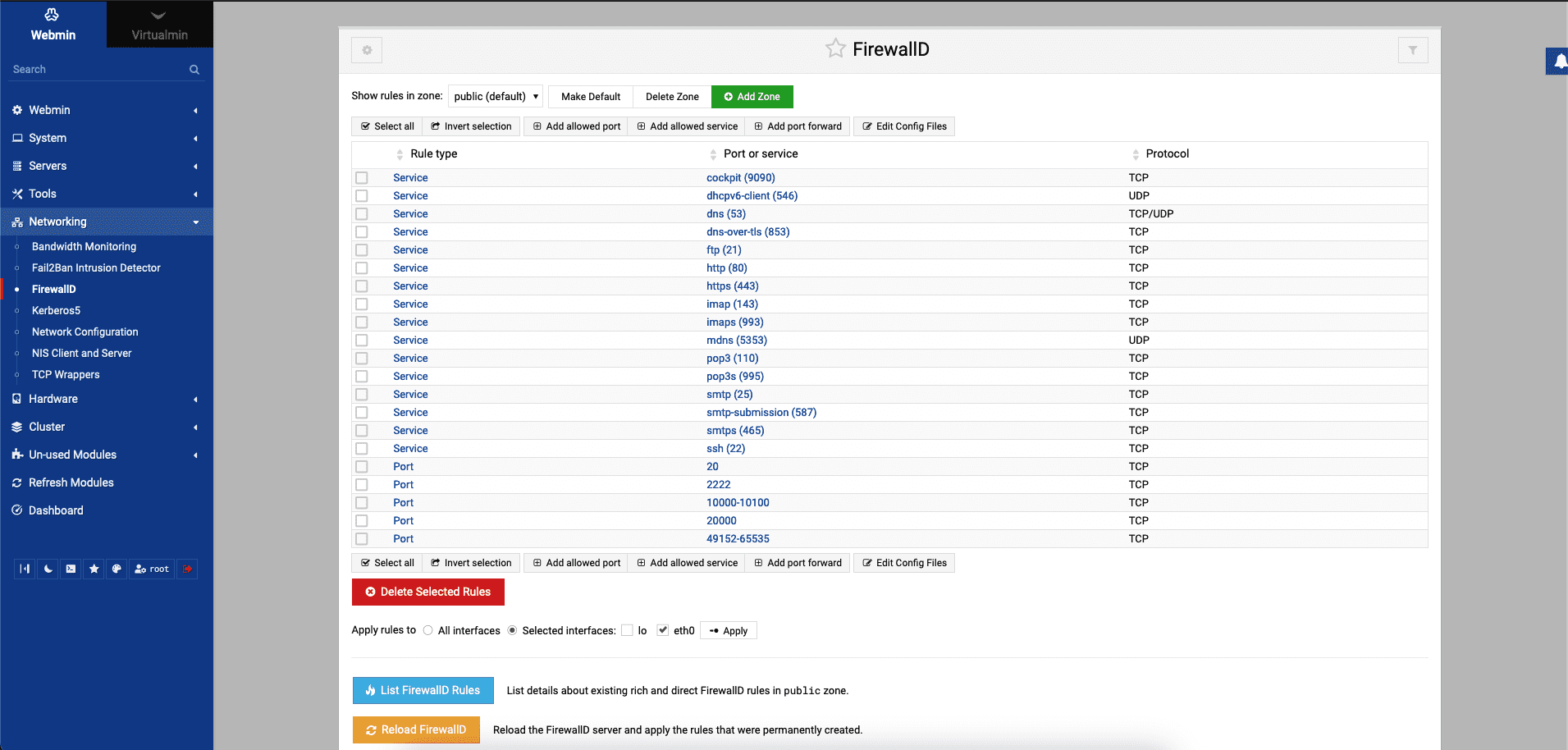Check the box for the ssh (22) rule
1568x750 pixels.
(x=362, y=449)
